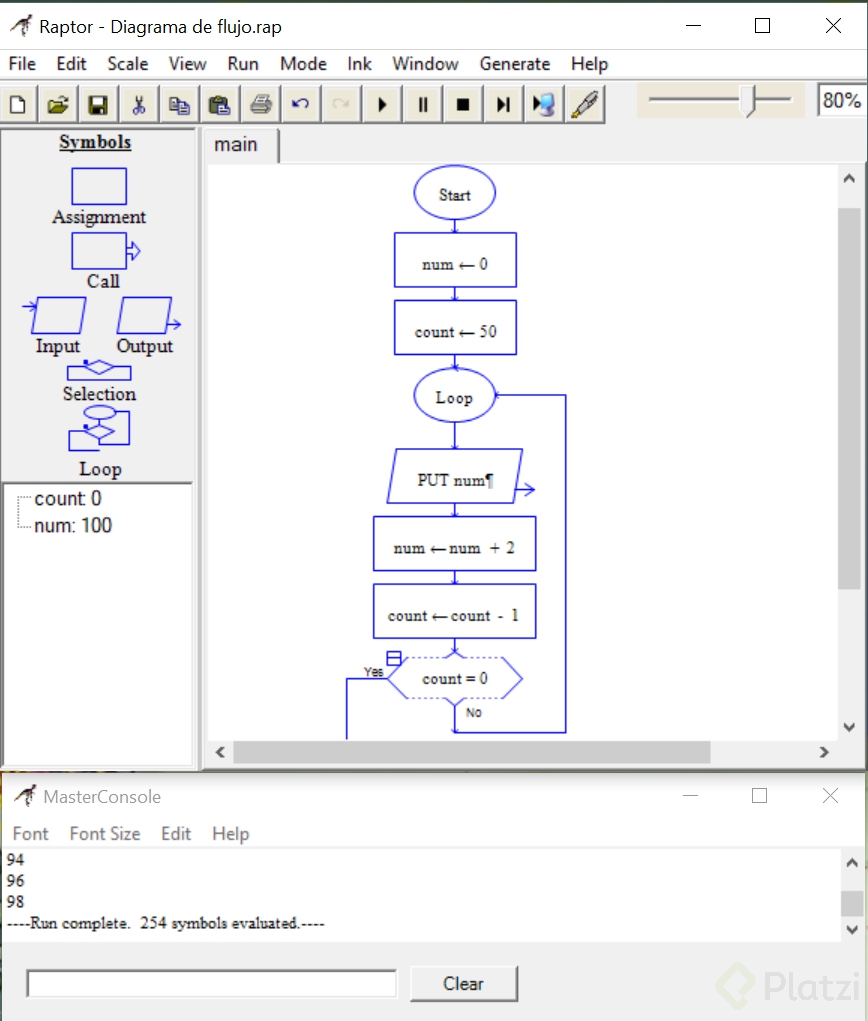Open the Font Size menu in MasterConsole
The image size is (868, 1021).
tap(104, 833)
